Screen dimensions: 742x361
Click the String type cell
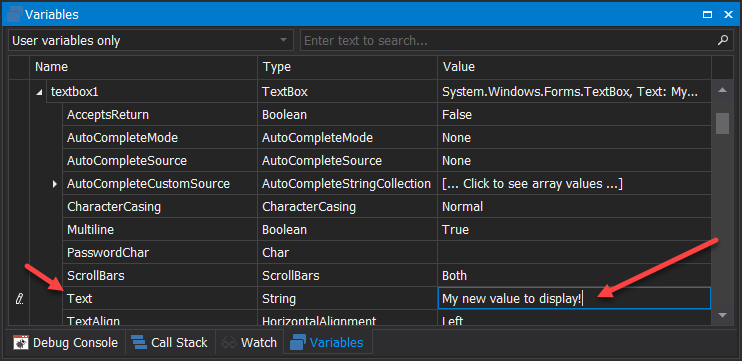tap(348, 299)
